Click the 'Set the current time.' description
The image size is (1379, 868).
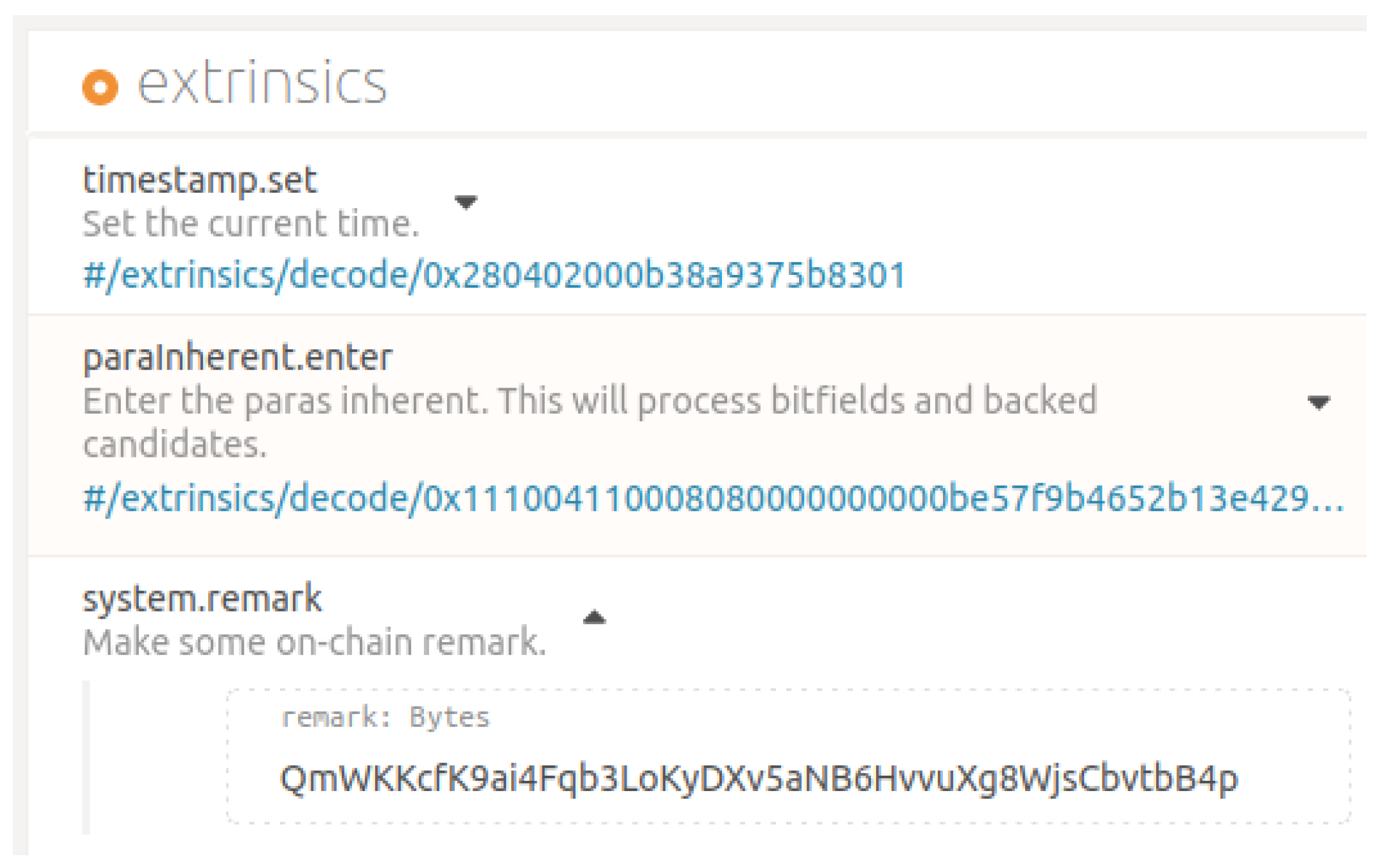pos(251,224)
